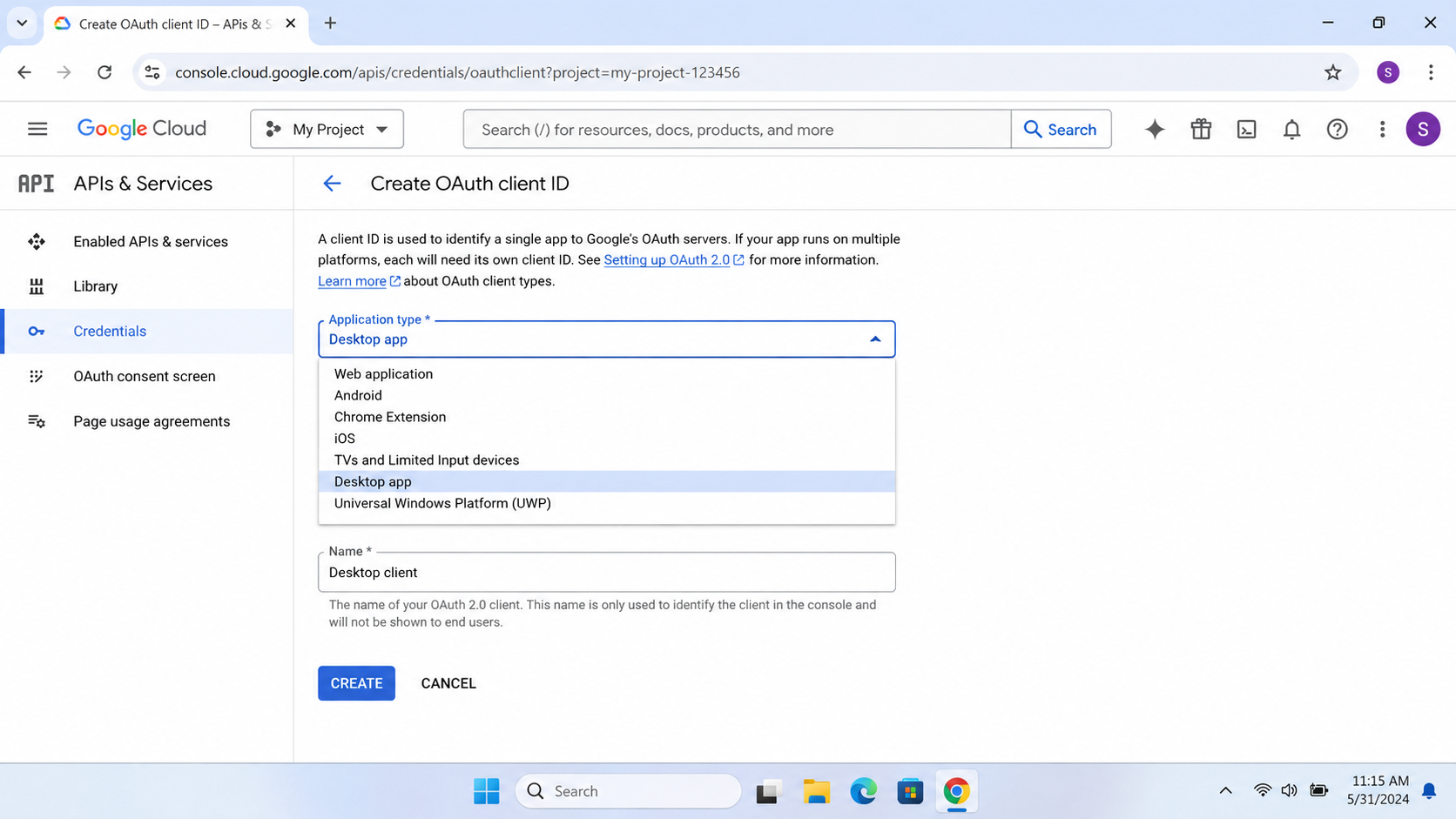Open the My Project selector dropdown

(327, 129)
